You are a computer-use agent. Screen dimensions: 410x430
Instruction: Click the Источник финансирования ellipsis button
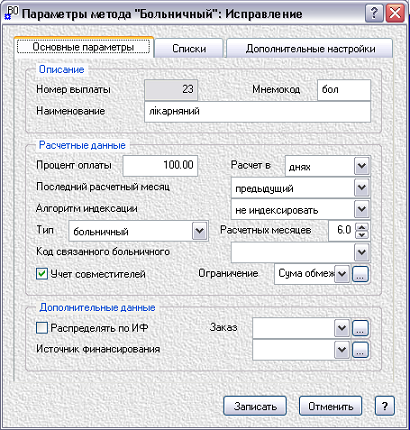click(x=360, y=350)
